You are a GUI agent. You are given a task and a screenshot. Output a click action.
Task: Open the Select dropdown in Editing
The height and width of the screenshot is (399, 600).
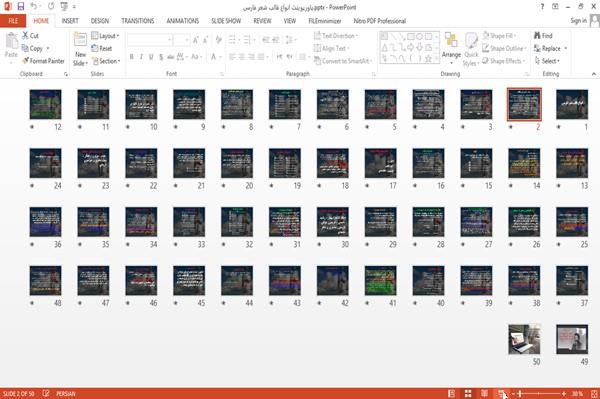click(x=547, y=61)
